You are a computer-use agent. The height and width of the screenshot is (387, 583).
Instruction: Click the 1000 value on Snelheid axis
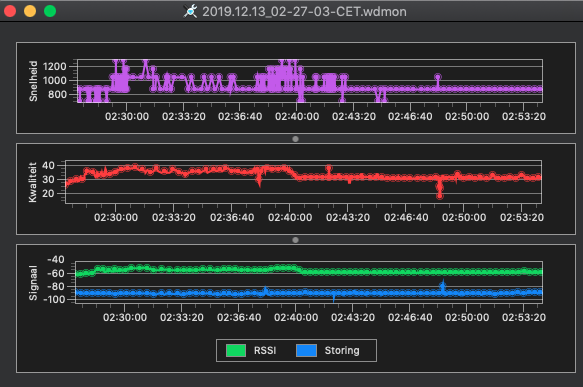click(x=54, y=81)
